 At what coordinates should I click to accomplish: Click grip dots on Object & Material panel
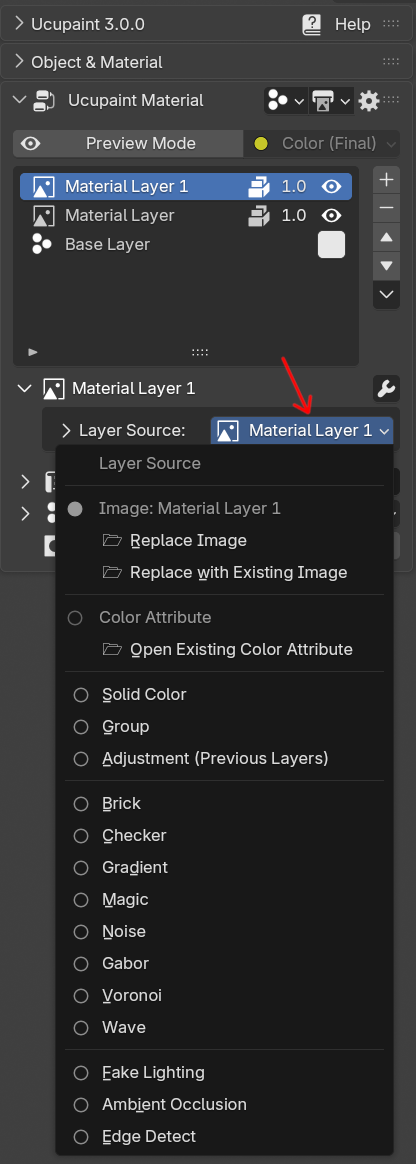coord(391,62)
